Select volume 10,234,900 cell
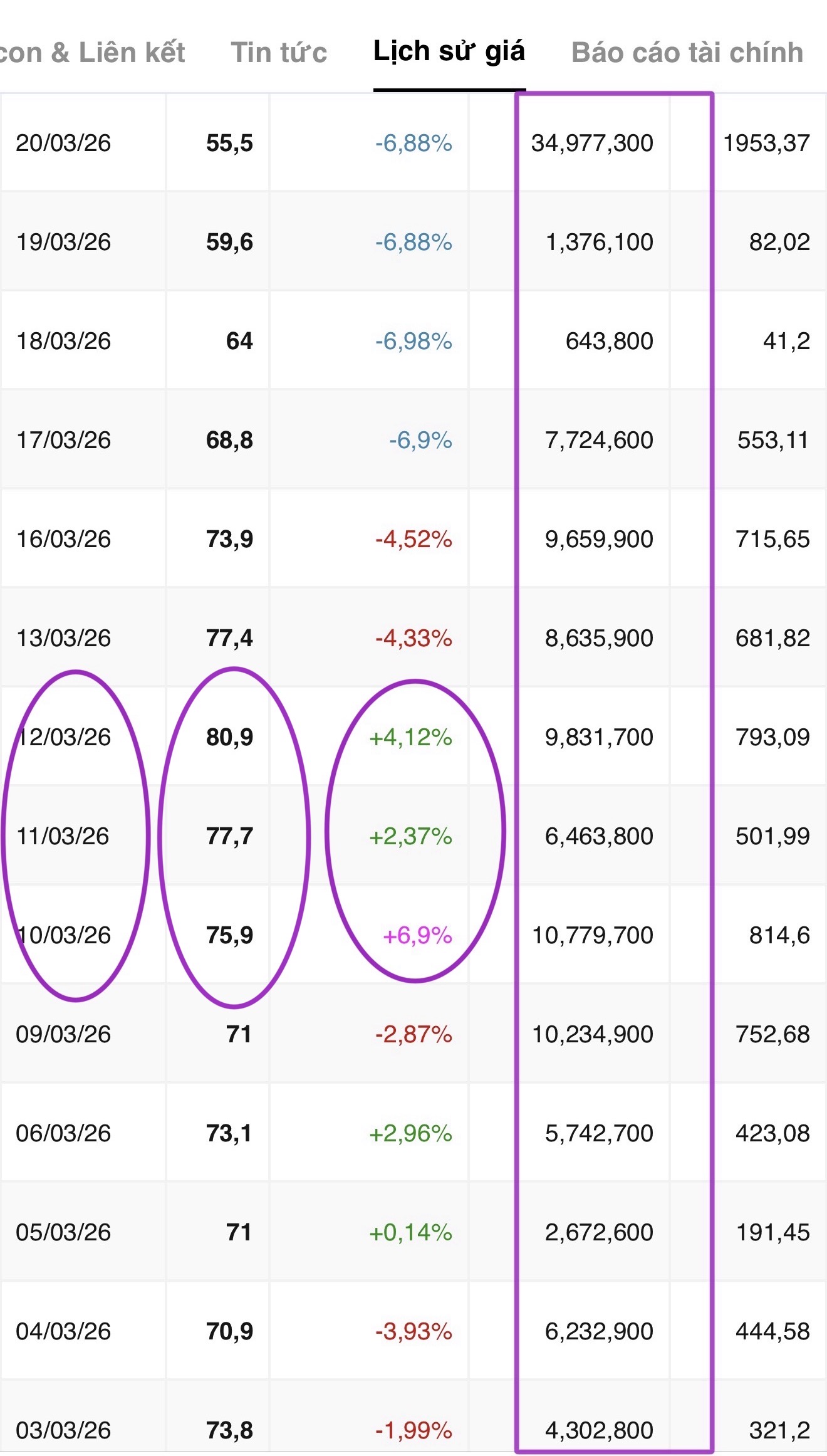 tap(592, 1034)
